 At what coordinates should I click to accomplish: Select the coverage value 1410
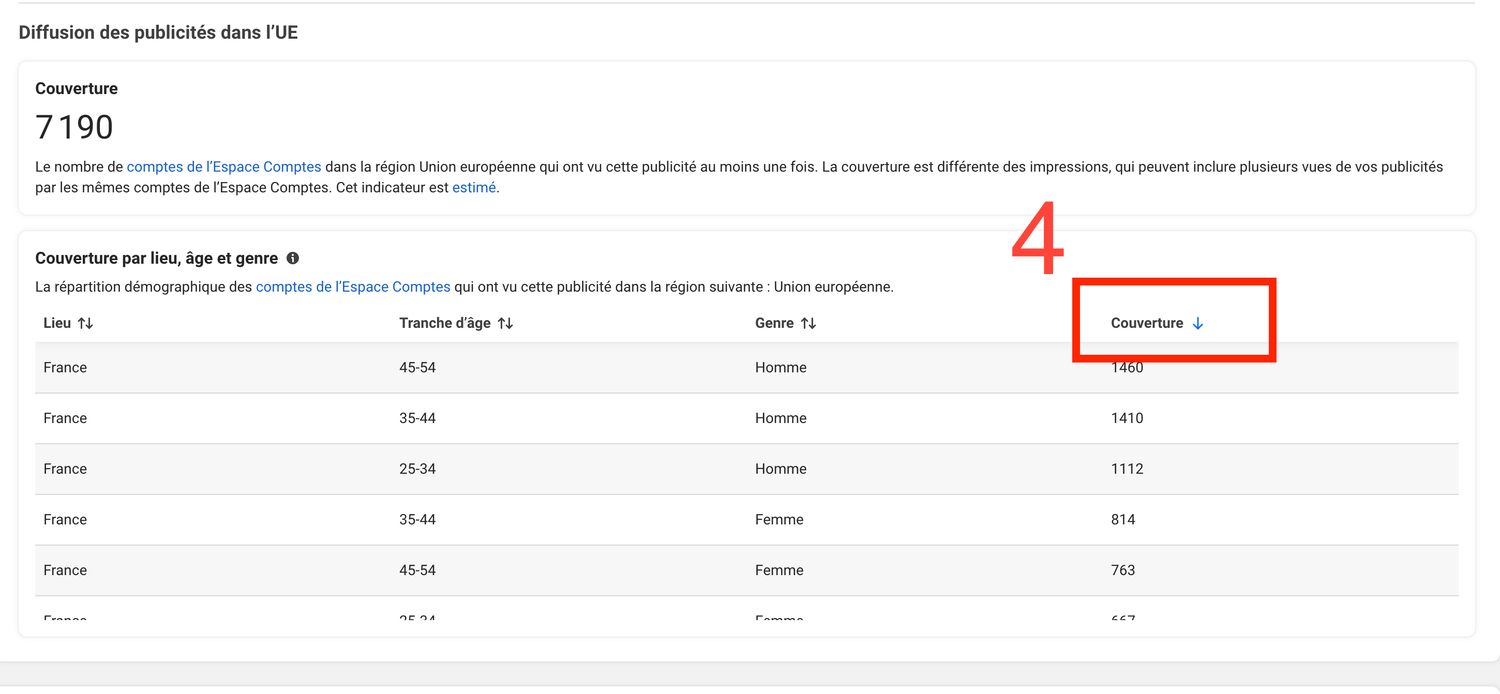(1127, 418)
